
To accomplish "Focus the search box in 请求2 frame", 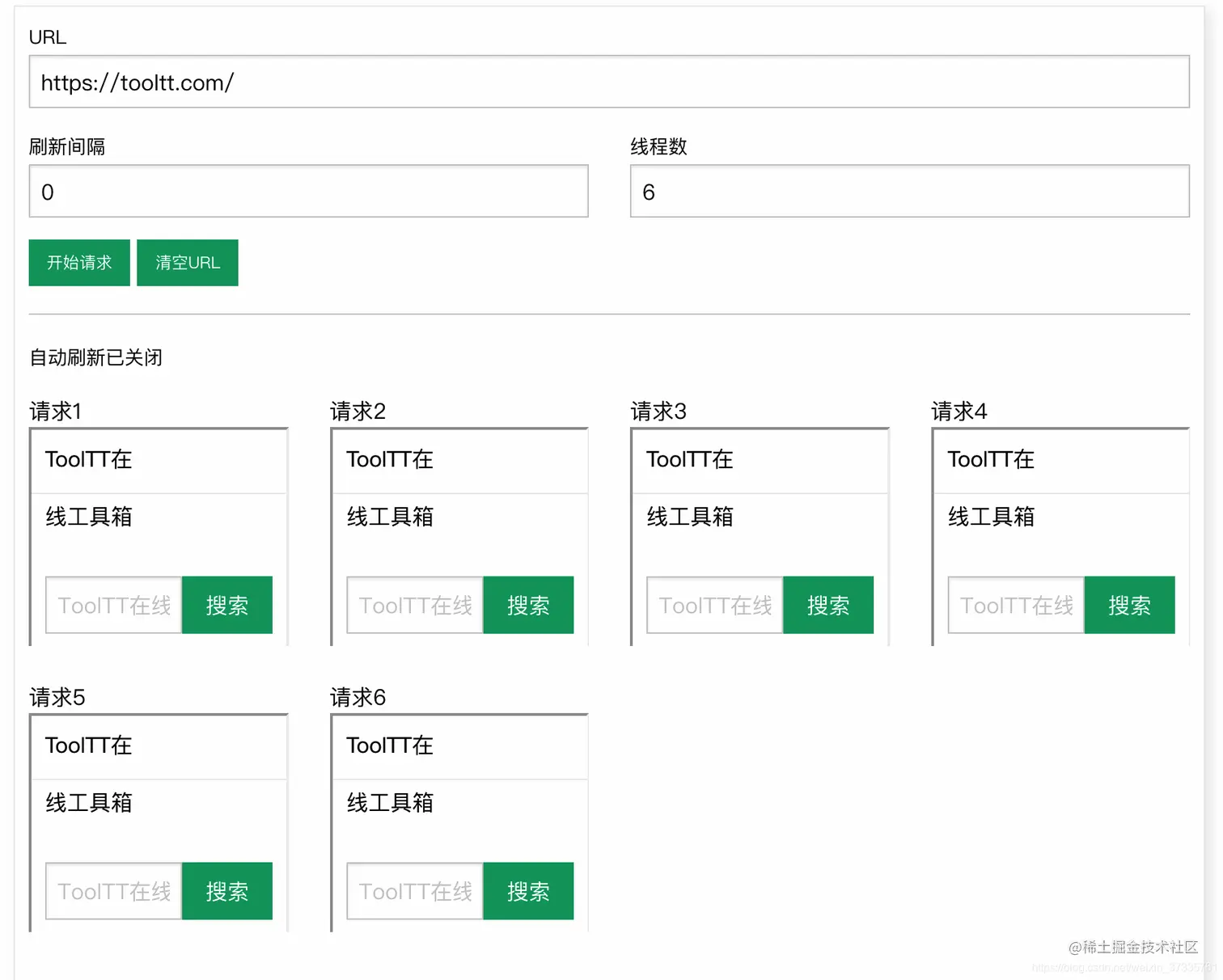I will pyautogui.click(x=415, y=605).
